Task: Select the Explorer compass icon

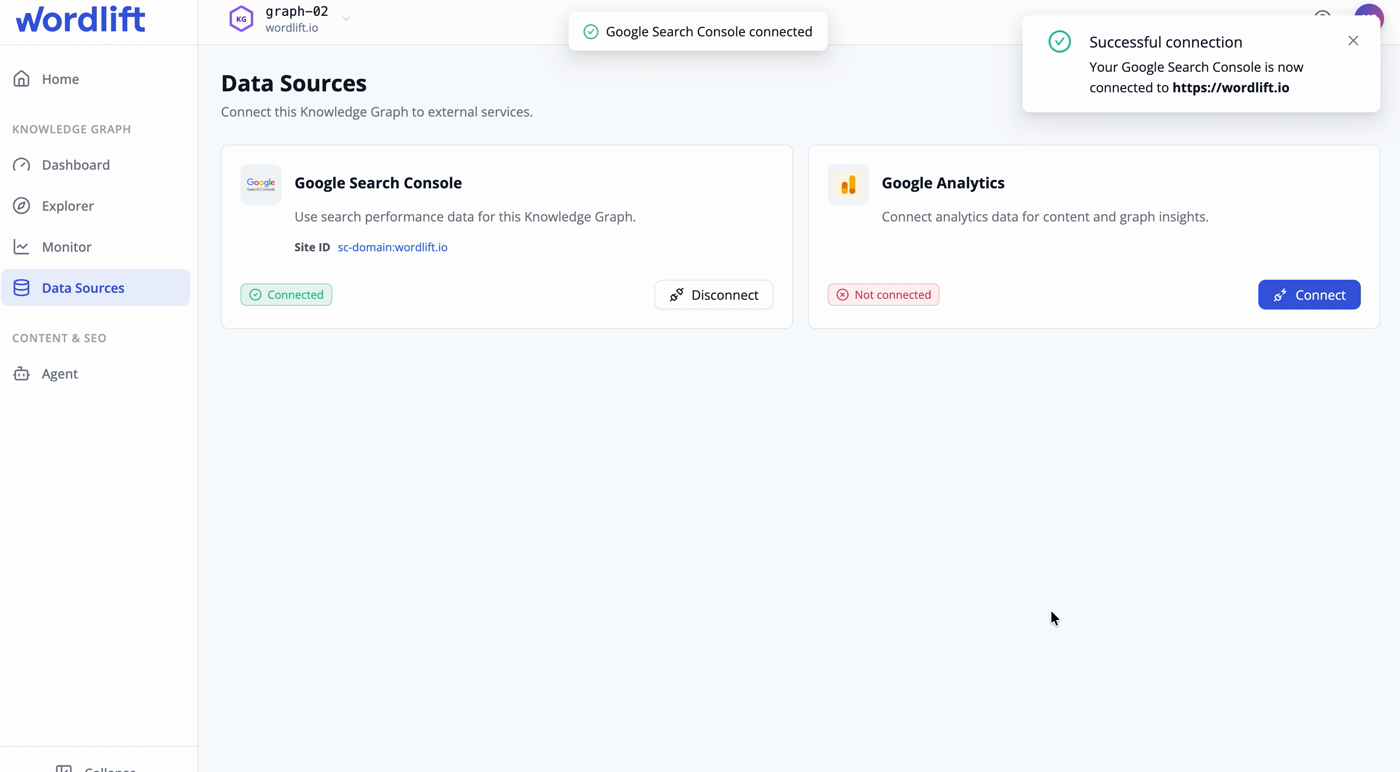Action: [x=21, y=206]
